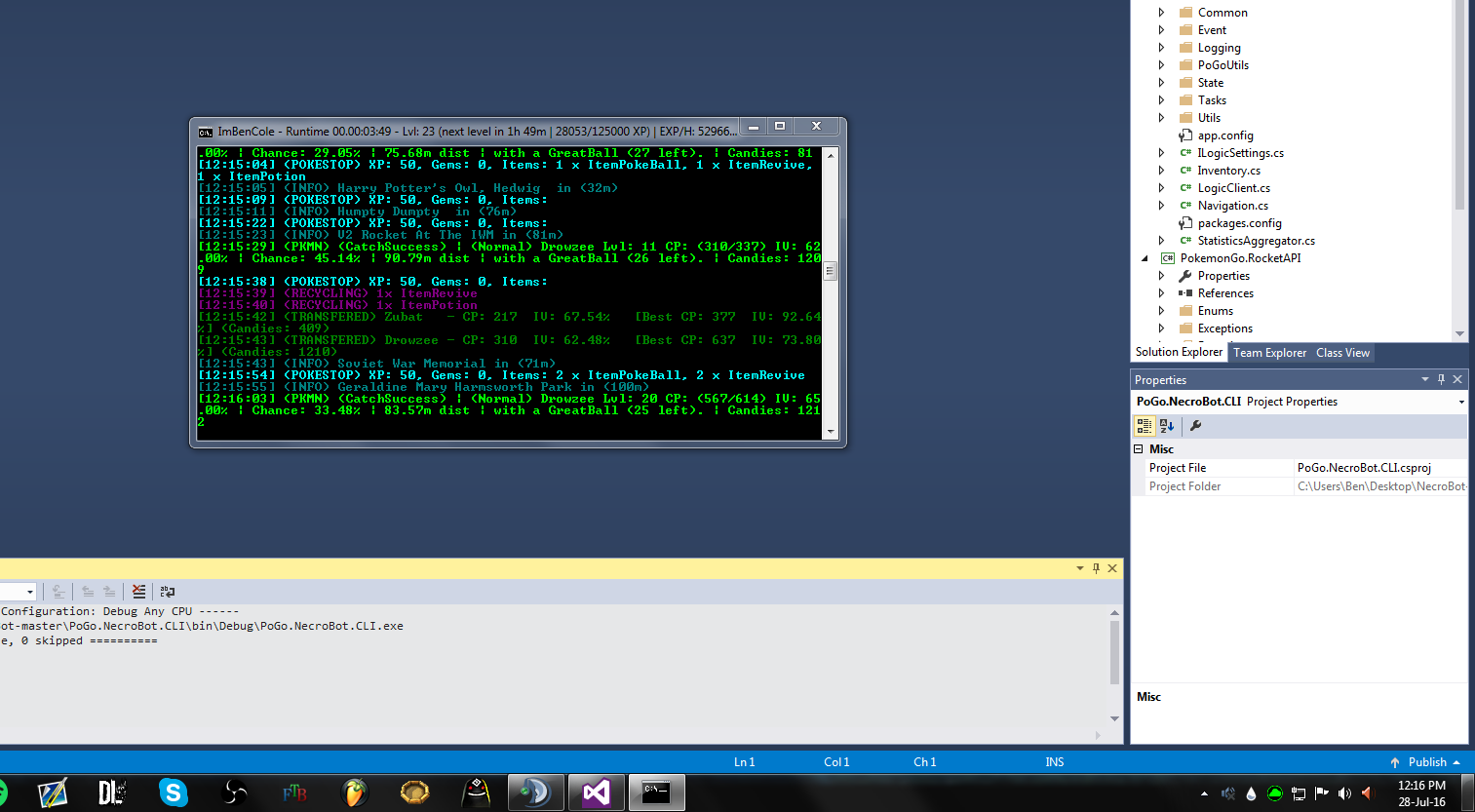1475x812 pixels.
Task: Select app.config in Solution Explorer
Action: (x=1225, y=135)
